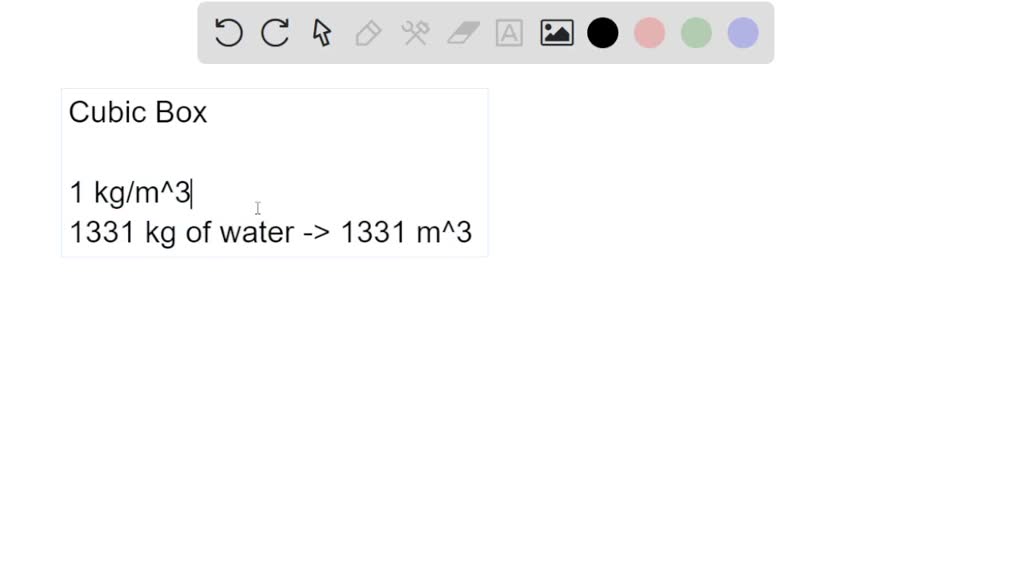
Task: Redo the last action
Action: coord(274,33)
